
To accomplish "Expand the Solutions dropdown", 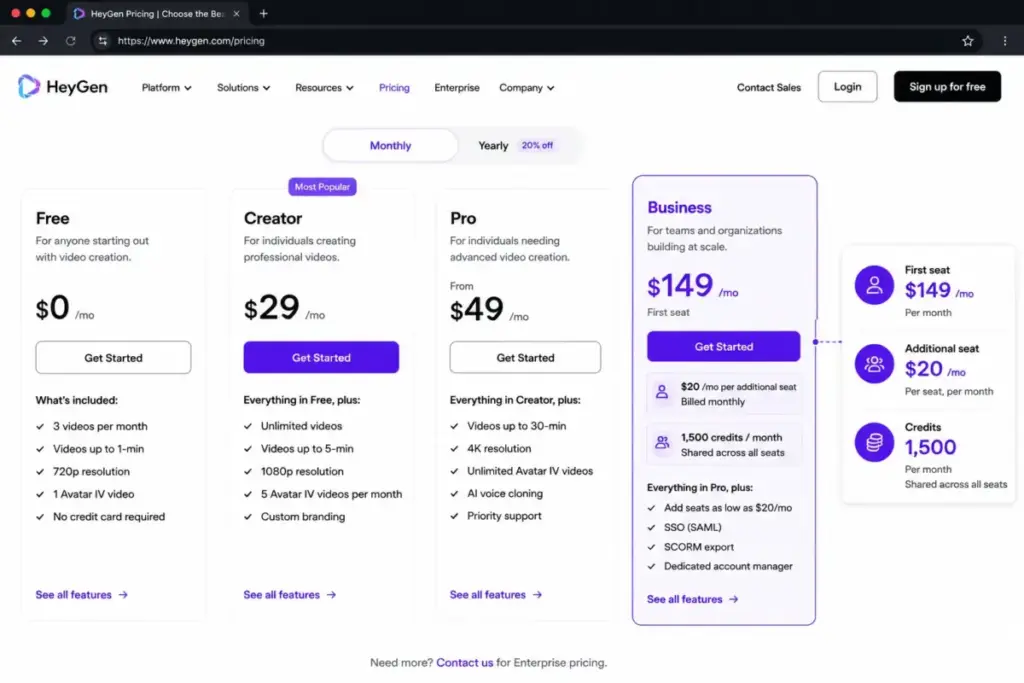I will point(244,87).
